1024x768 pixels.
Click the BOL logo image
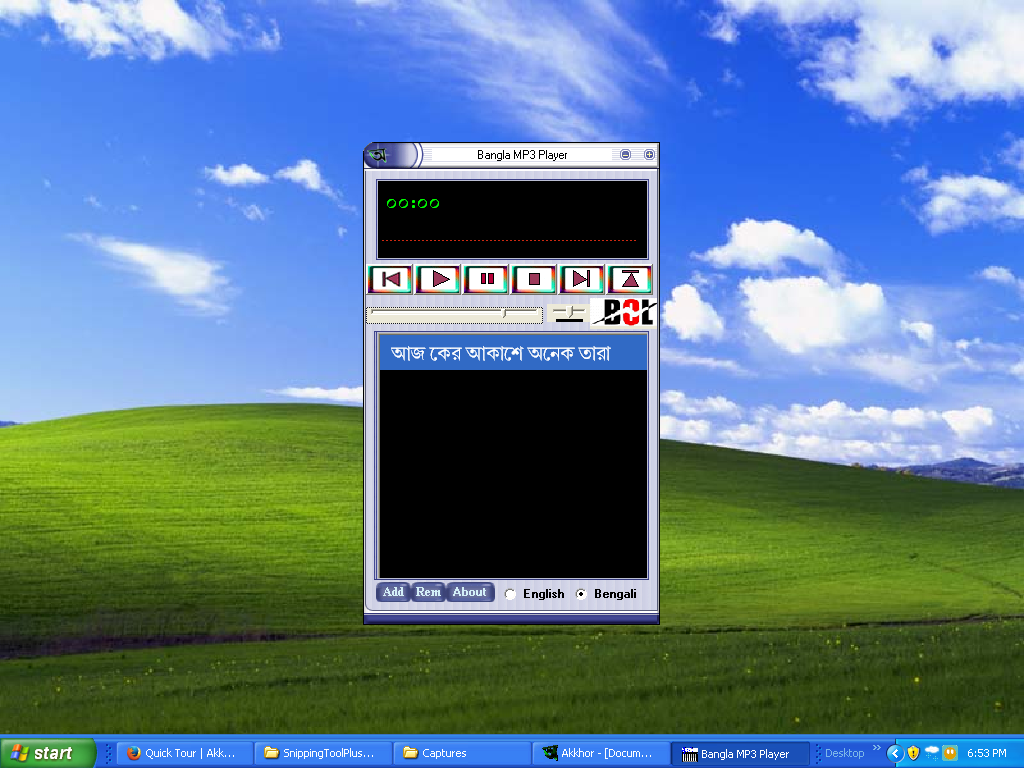tap(624, 313)
